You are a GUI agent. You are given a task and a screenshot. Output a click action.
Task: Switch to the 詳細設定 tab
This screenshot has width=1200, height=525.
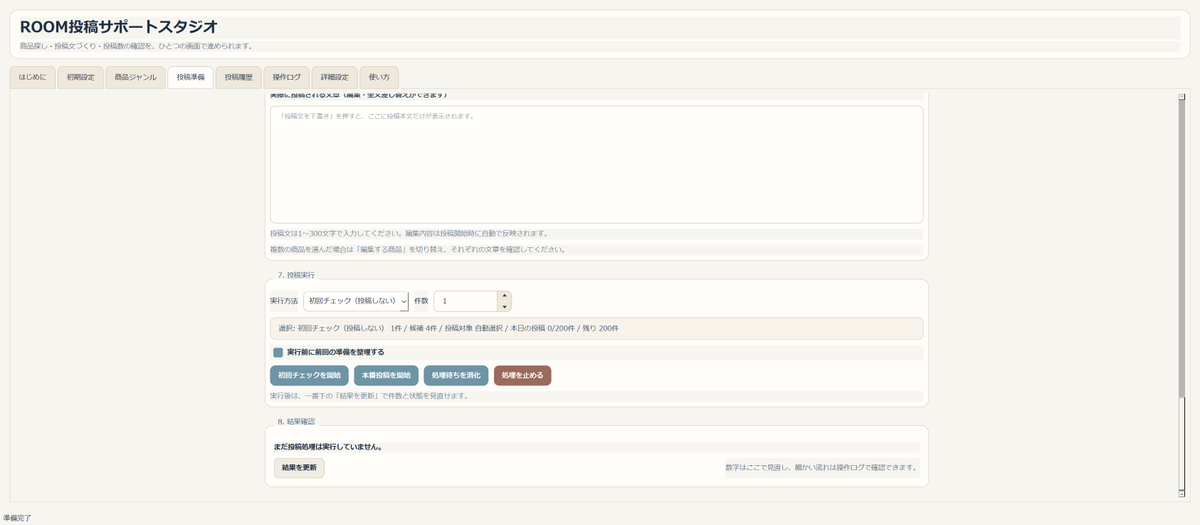pyautogui.click(x=335, y=77)
